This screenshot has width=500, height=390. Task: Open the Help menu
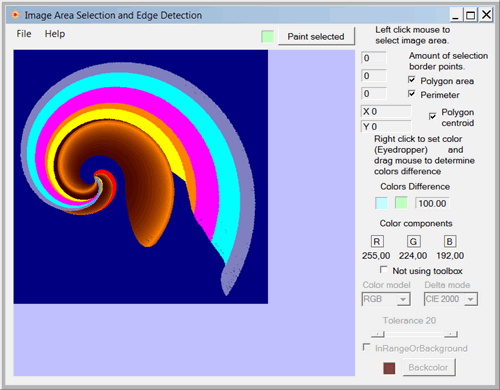pyautogui.click(x=55, y=34)
